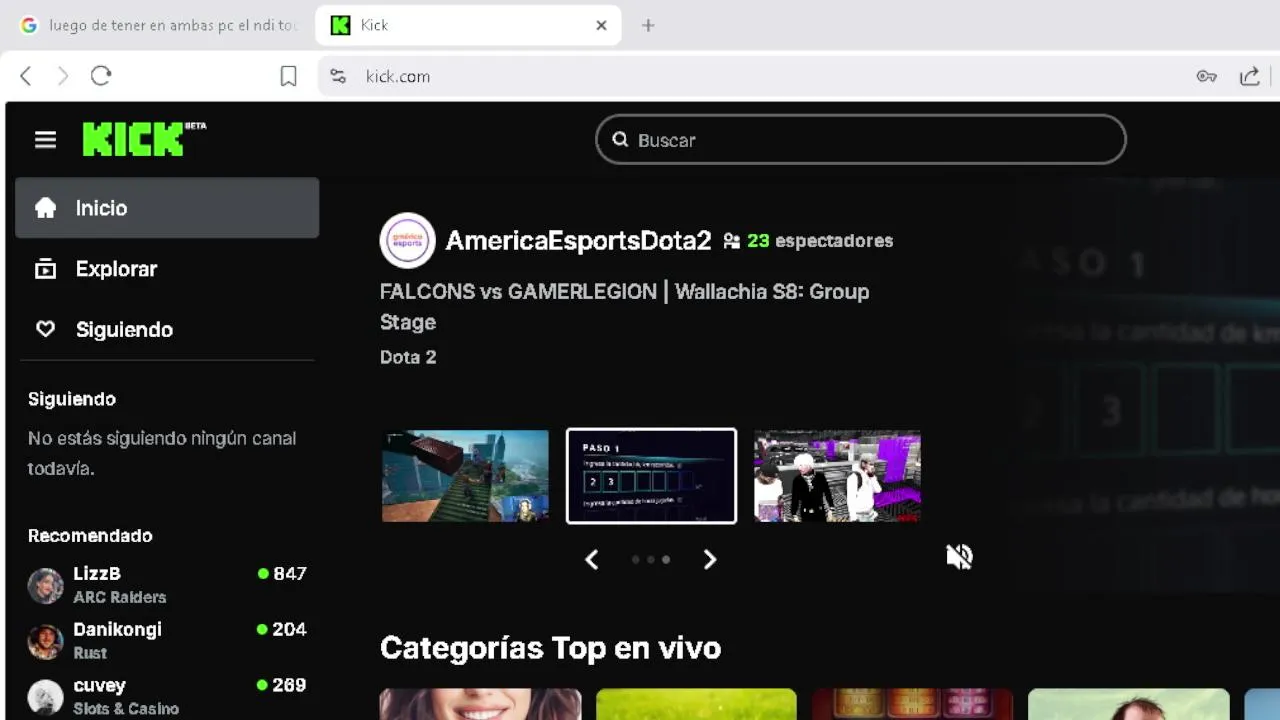Image resolution: width=1280 pixels, height=720 pixels.
Task: Open Danikongi recommended channel
Action: [167, 641]
